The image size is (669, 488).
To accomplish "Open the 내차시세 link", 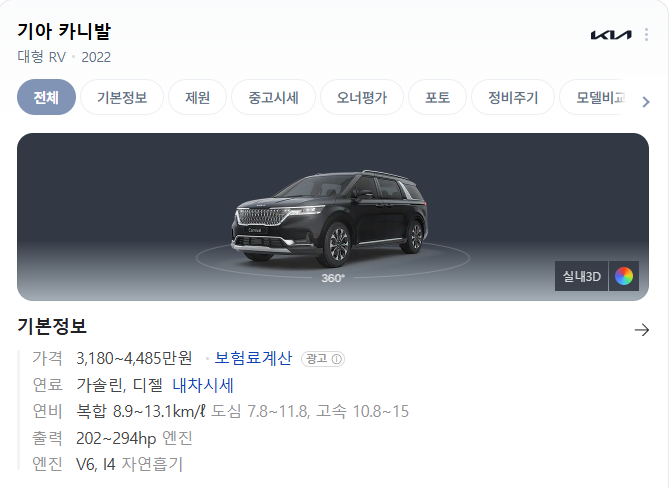I will (x=203, y=385).
